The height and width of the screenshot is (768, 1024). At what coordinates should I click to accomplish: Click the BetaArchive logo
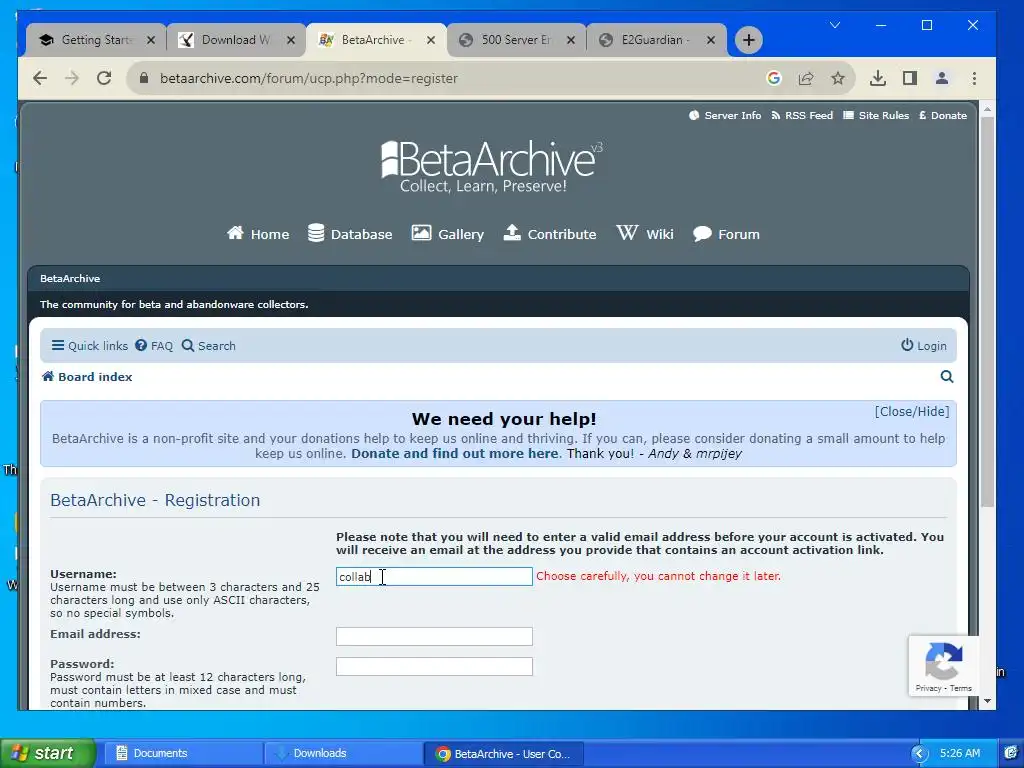tap(491, 166)
